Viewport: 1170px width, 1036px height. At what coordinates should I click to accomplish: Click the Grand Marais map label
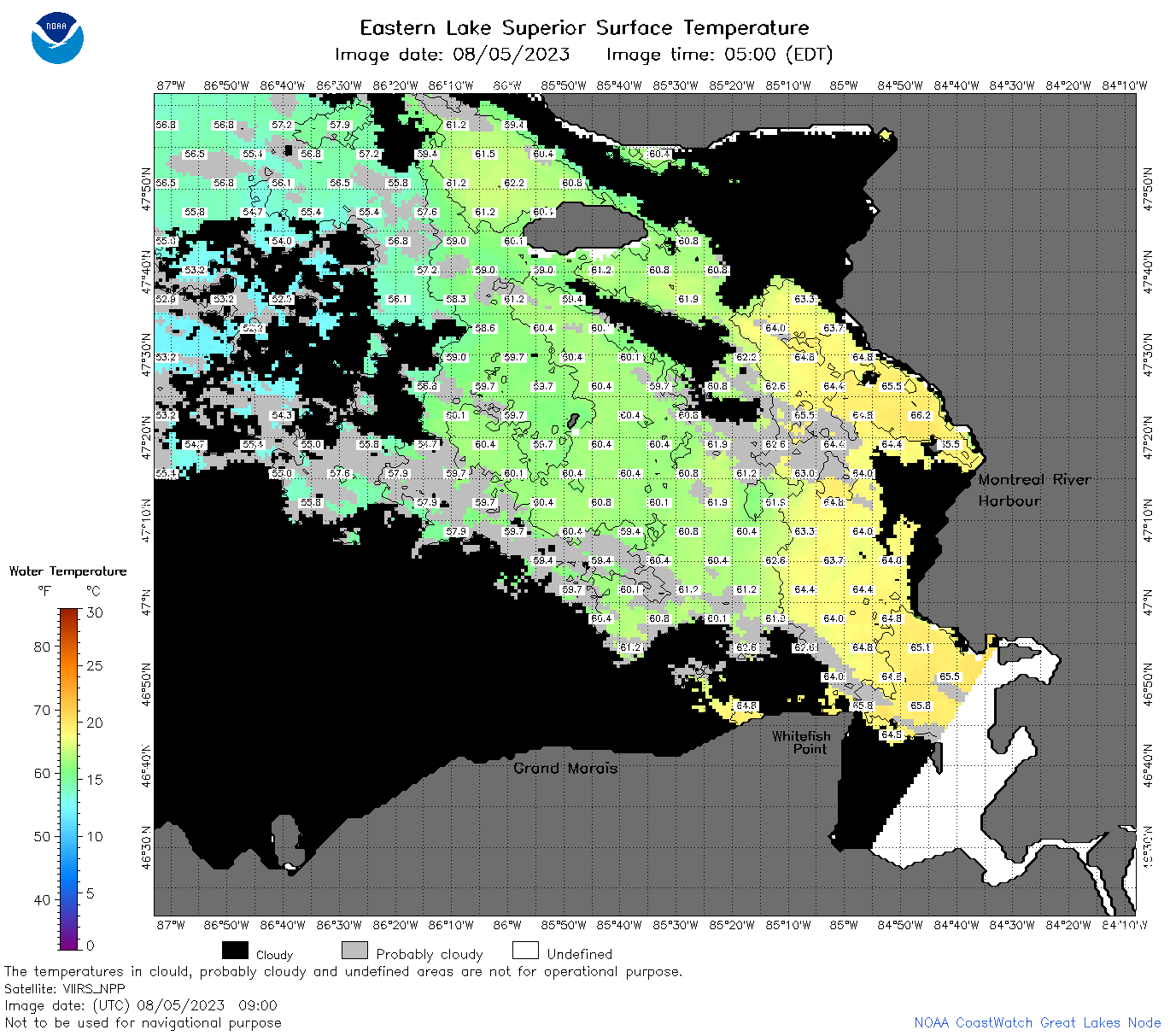[565, 768]
